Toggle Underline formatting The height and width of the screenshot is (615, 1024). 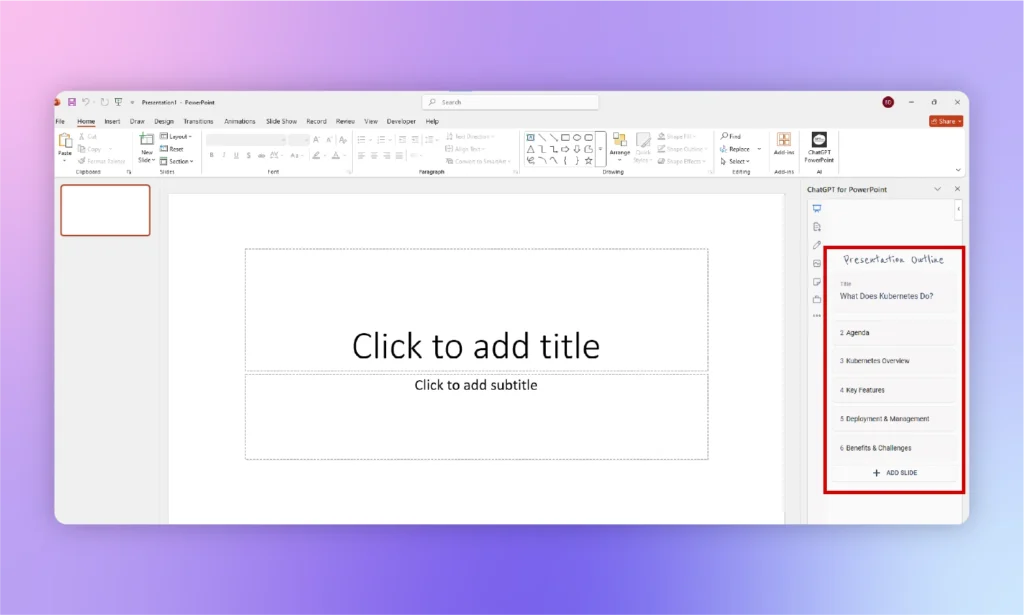pos(236,155)
